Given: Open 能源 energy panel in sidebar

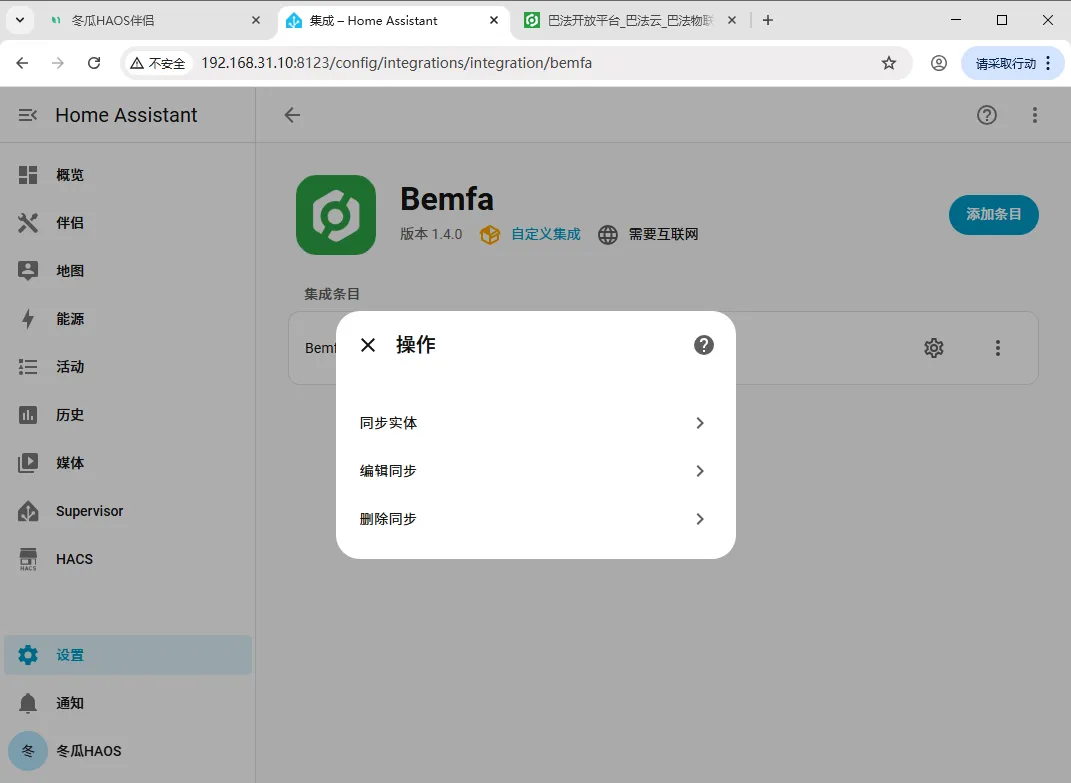Looking at the screenshot, I should pyautogui.click(x=128, y=319).
